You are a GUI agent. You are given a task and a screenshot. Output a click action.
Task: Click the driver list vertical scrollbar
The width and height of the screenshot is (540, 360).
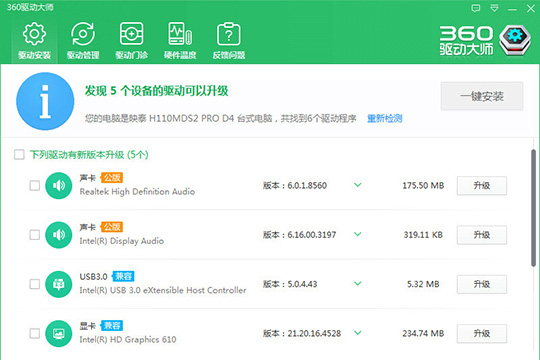(x=533, y=208)
